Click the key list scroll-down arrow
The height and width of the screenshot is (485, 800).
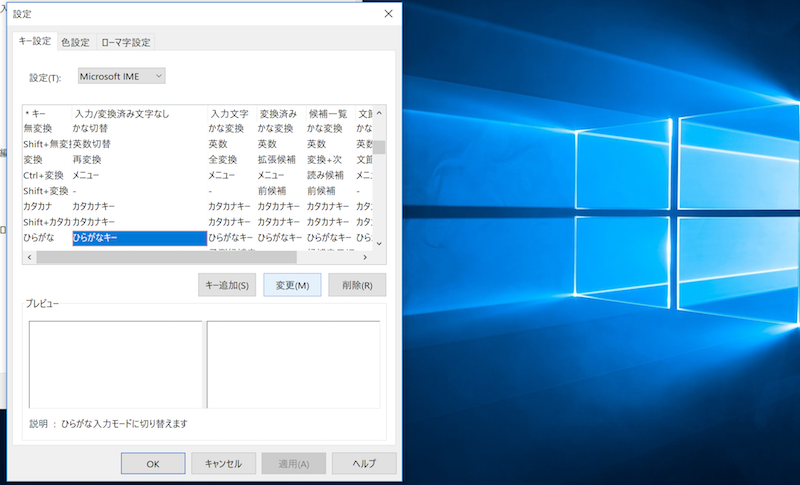click(380, 243)
